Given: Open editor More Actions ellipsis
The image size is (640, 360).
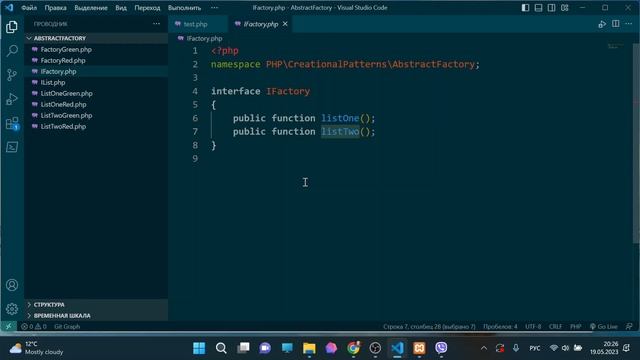Looking at the screenshot, I should [x=629, y=24].
